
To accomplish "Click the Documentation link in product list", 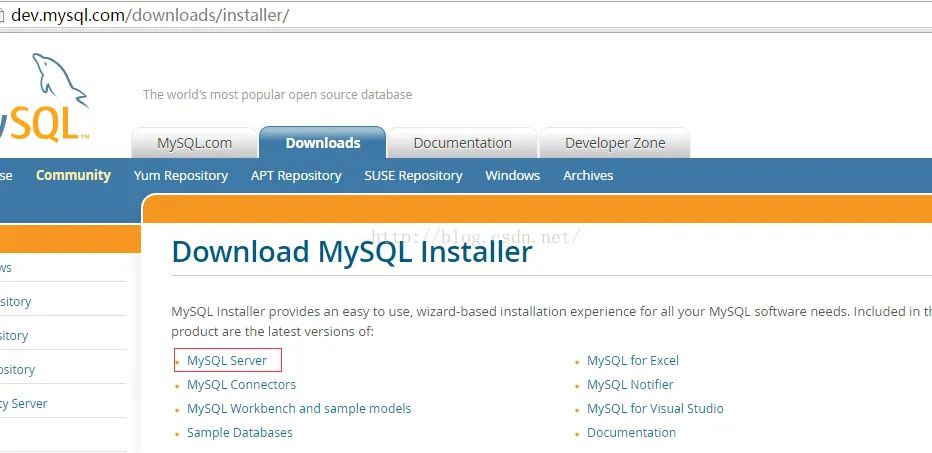I will coord(631,432).
